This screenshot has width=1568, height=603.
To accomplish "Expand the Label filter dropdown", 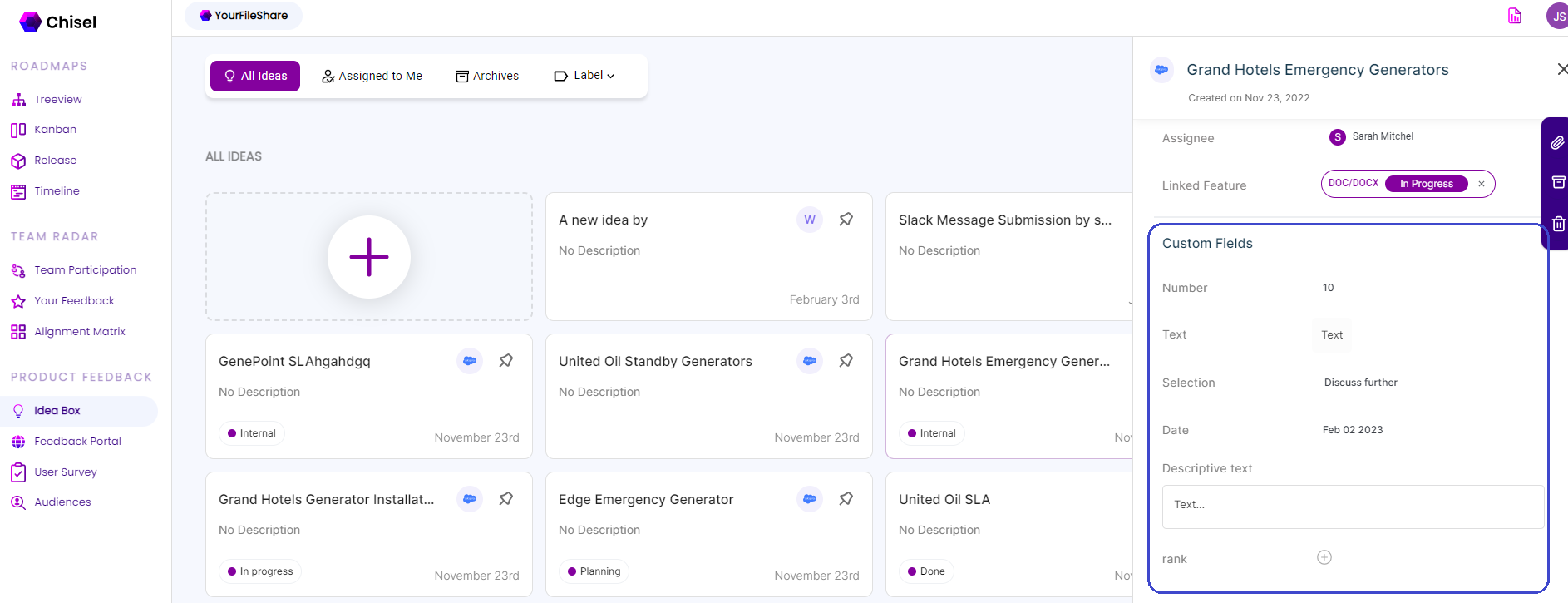I will click(584, 76).
